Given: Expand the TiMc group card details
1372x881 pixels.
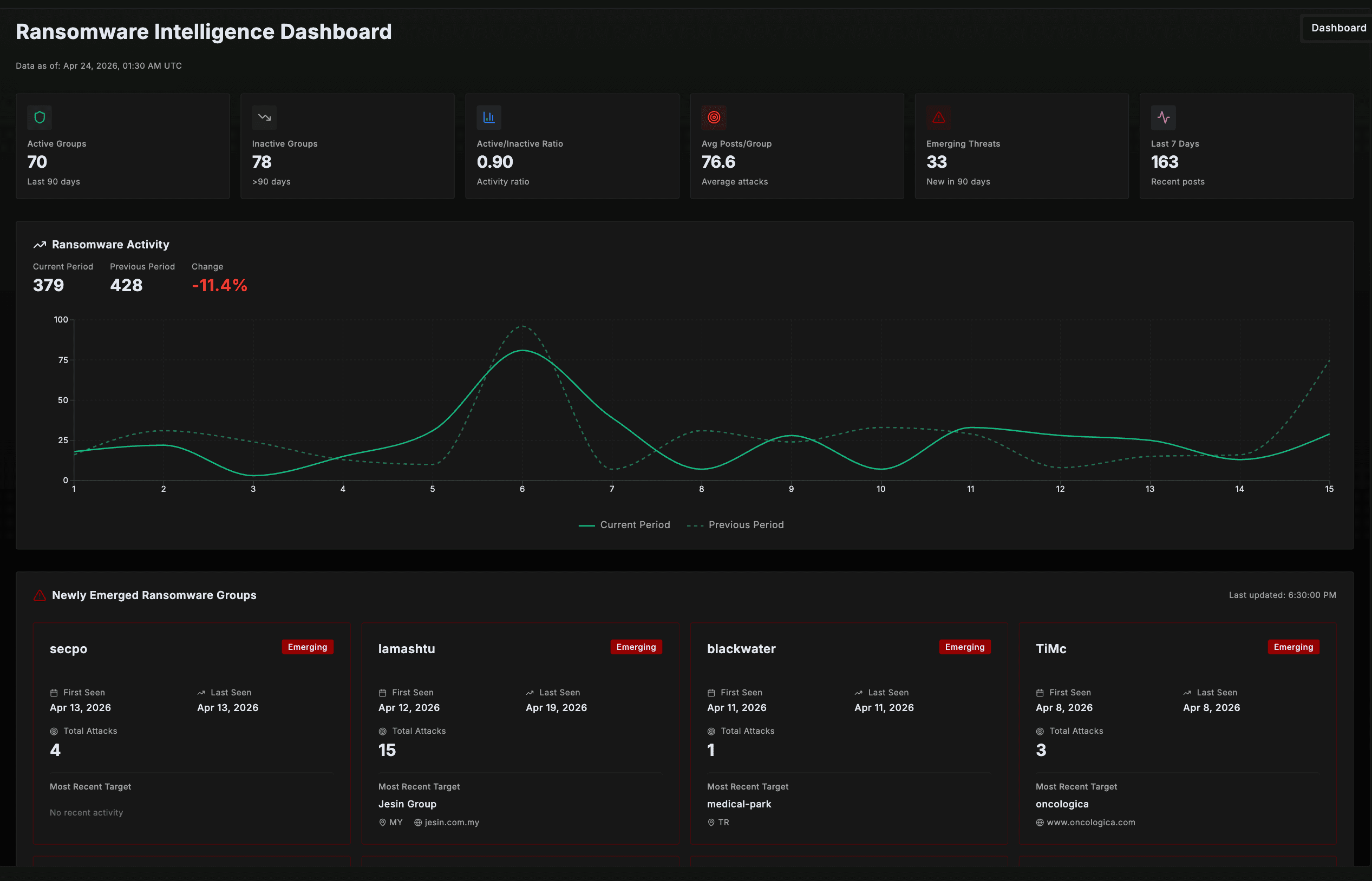Looking at the screenshot, I should (1051, 648).
